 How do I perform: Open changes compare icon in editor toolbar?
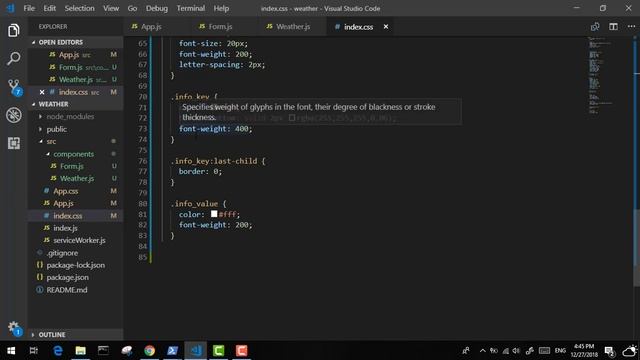[x=595, y=27]
